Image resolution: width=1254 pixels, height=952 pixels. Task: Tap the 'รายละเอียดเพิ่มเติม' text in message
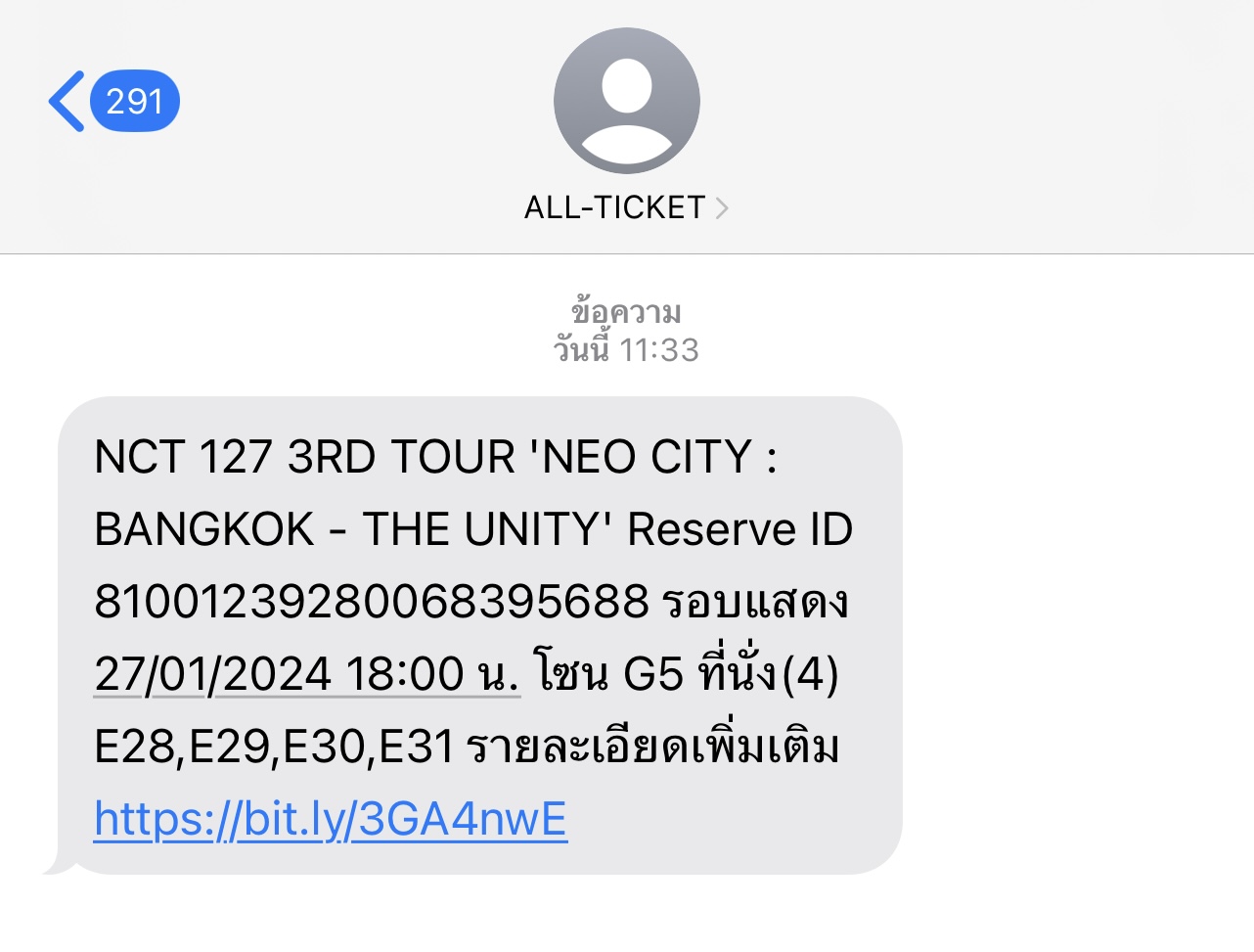click(653, 748)
